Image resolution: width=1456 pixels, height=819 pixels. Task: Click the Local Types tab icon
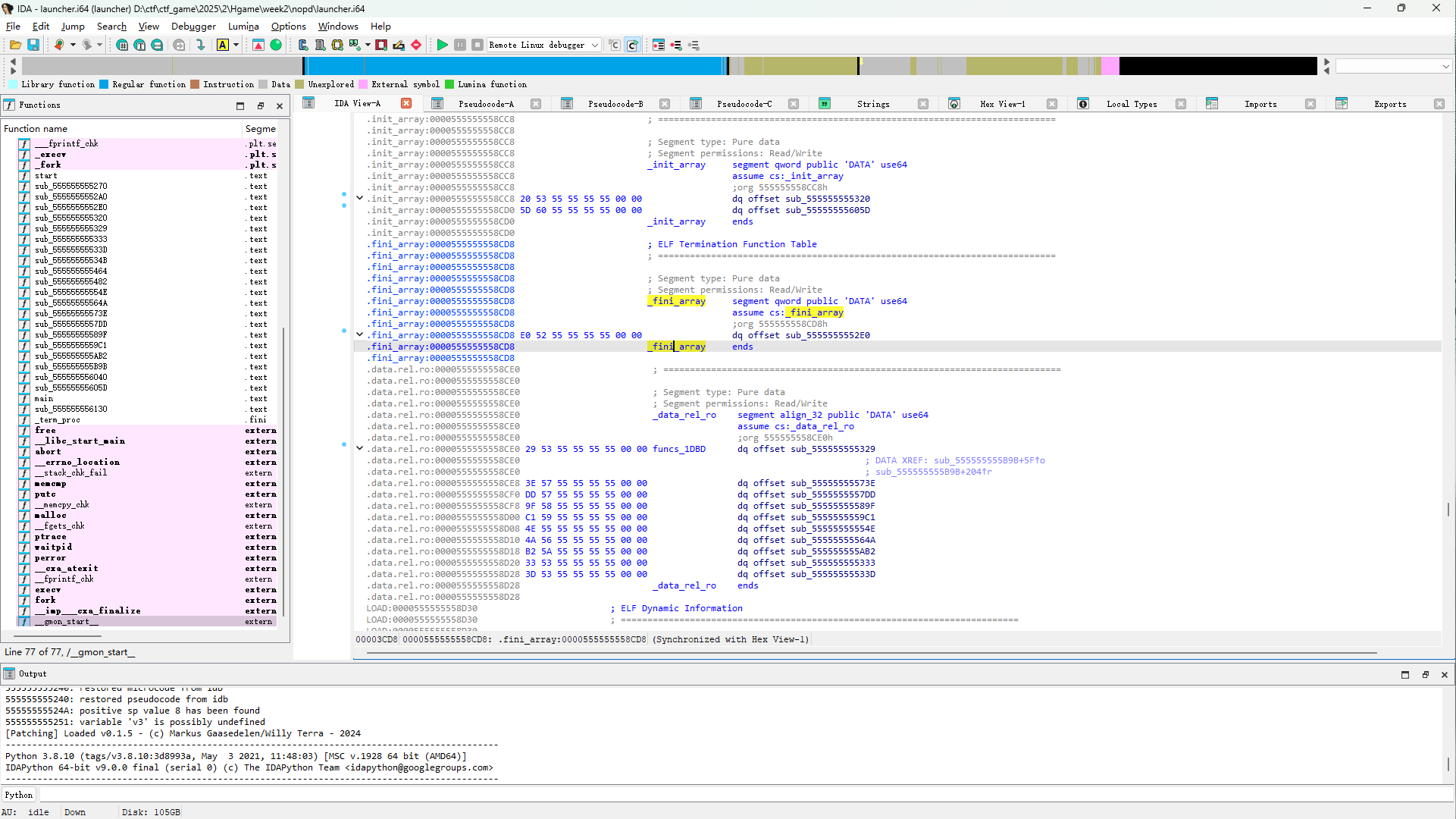click(x=1083, y=104)
